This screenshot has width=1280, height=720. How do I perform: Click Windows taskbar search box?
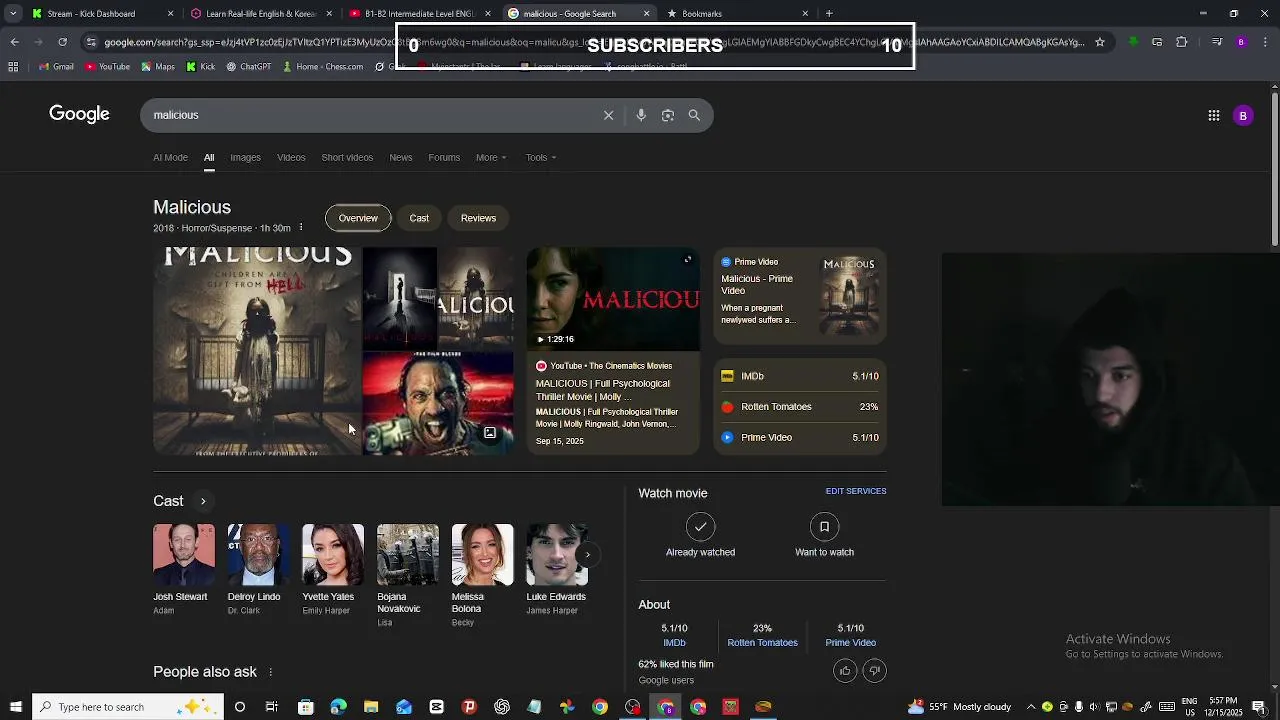[127, 707]
